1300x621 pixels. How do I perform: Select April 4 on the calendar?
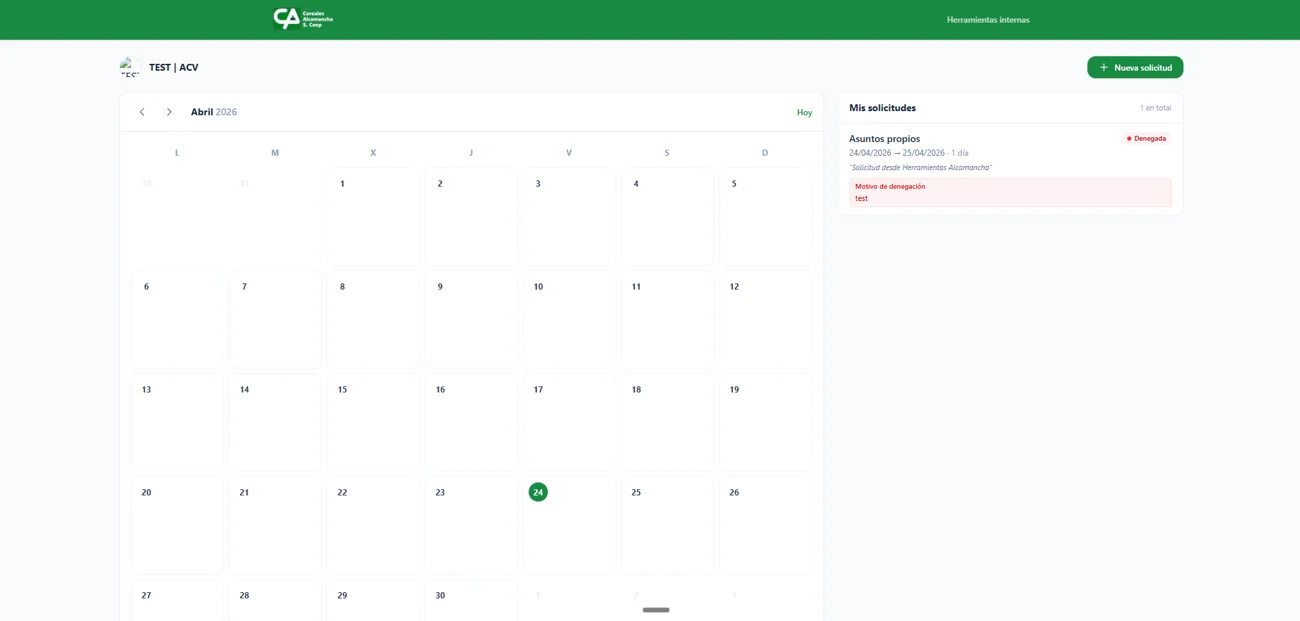667,217
